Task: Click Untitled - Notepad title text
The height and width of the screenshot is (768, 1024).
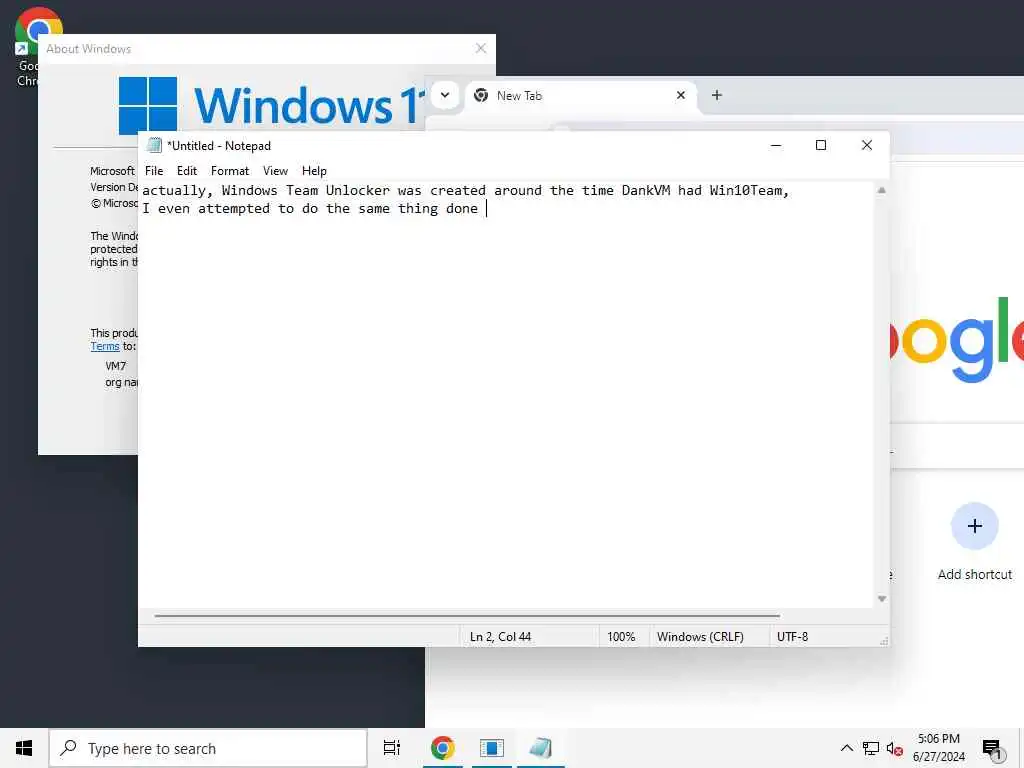Action: (x=219, y=146)
